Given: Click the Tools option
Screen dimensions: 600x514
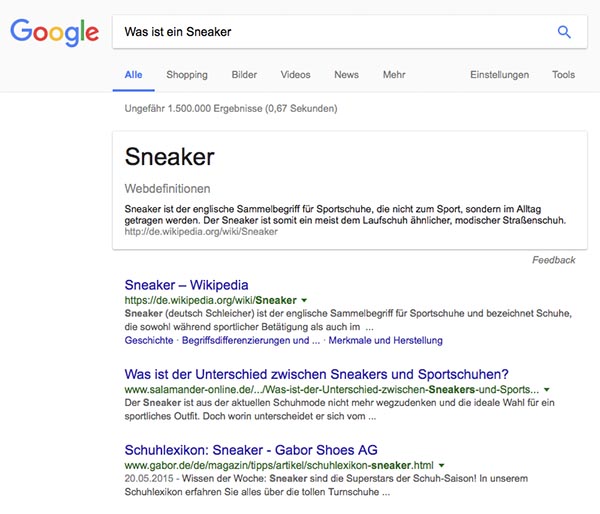Looking at the screenshot, I should coord(563,75).
